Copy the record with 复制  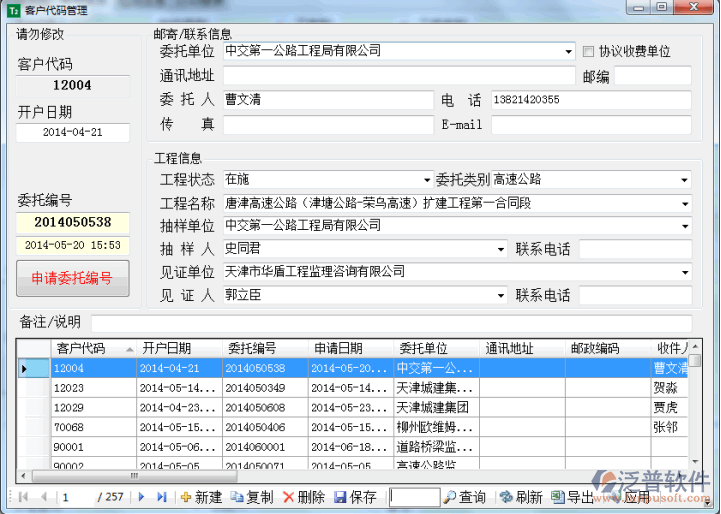point(252,497)
